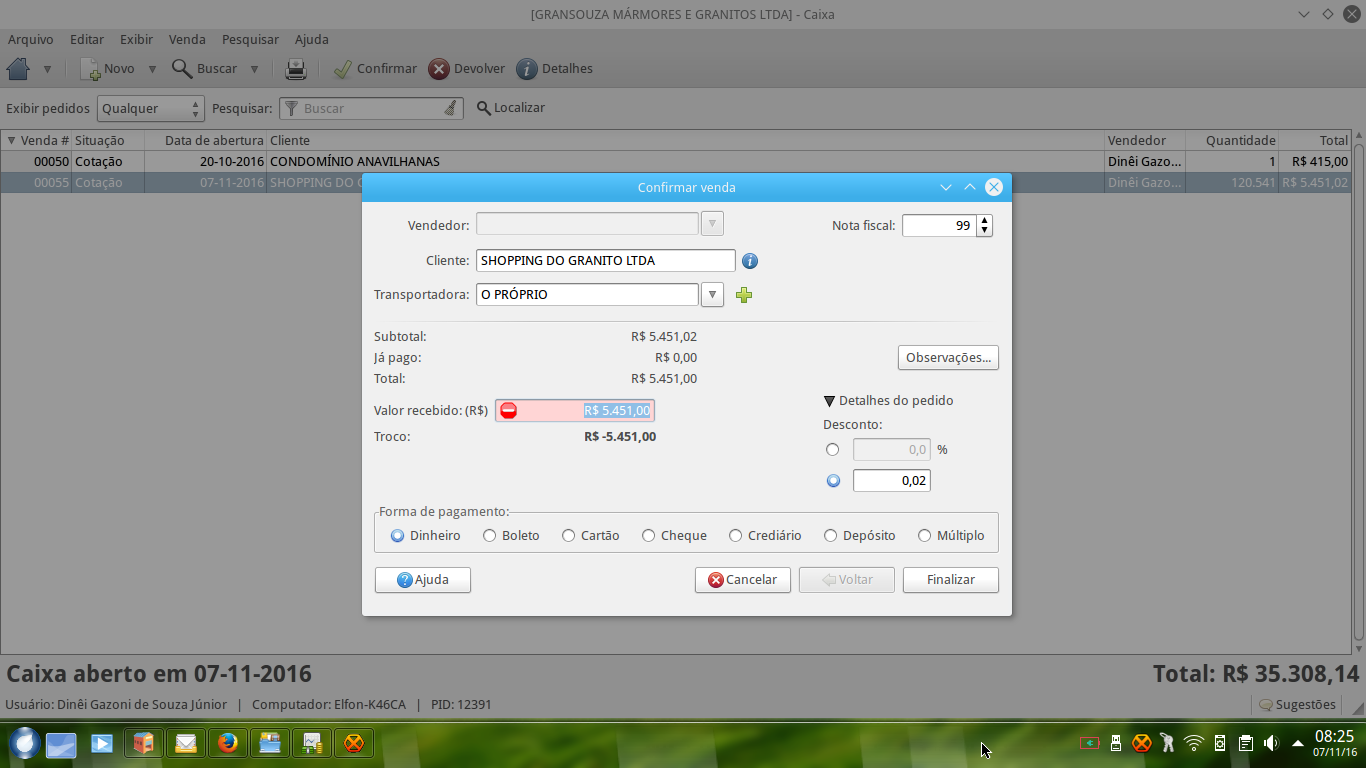Image resolution: width=1366 pixels, height=768 pixels.
Task: Click the battery charging tray icon
Action: pyautogui.click(x=1090, y=743)
